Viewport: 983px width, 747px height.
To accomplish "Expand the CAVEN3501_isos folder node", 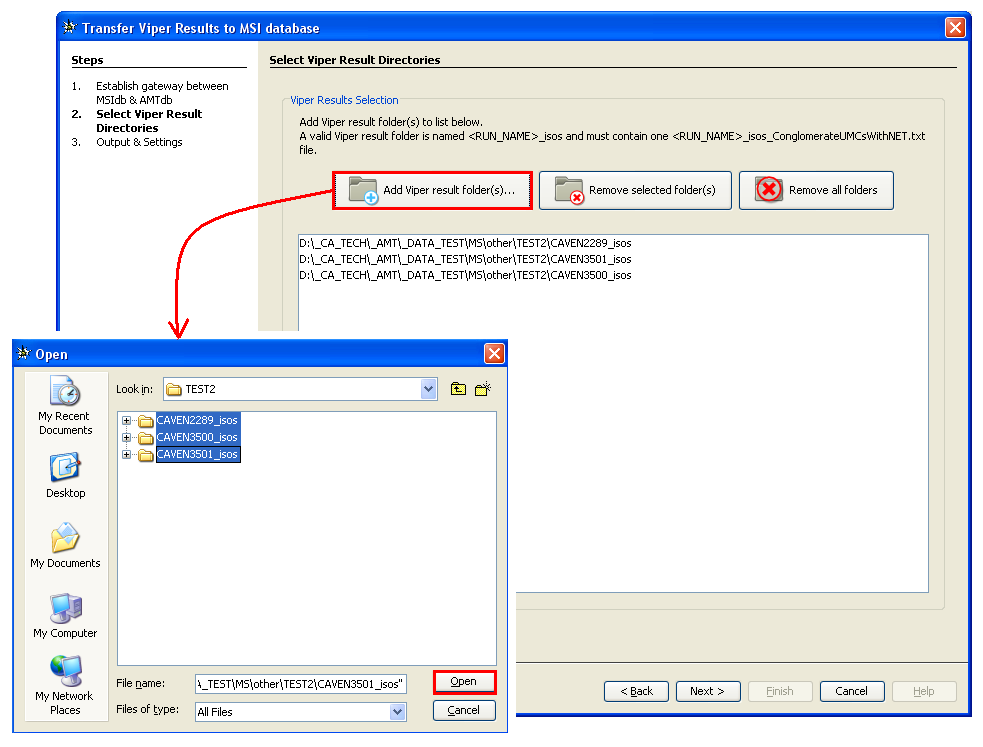I will [127, 455].
